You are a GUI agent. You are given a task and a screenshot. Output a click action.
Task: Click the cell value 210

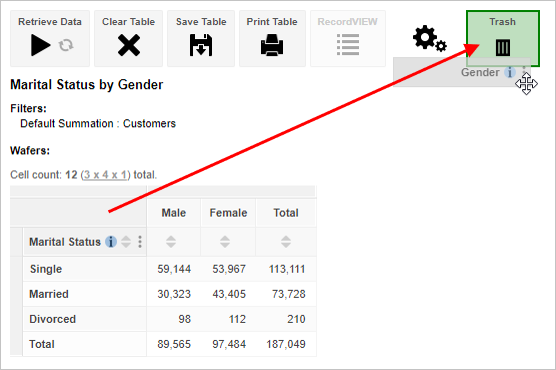tap(296, 319)
